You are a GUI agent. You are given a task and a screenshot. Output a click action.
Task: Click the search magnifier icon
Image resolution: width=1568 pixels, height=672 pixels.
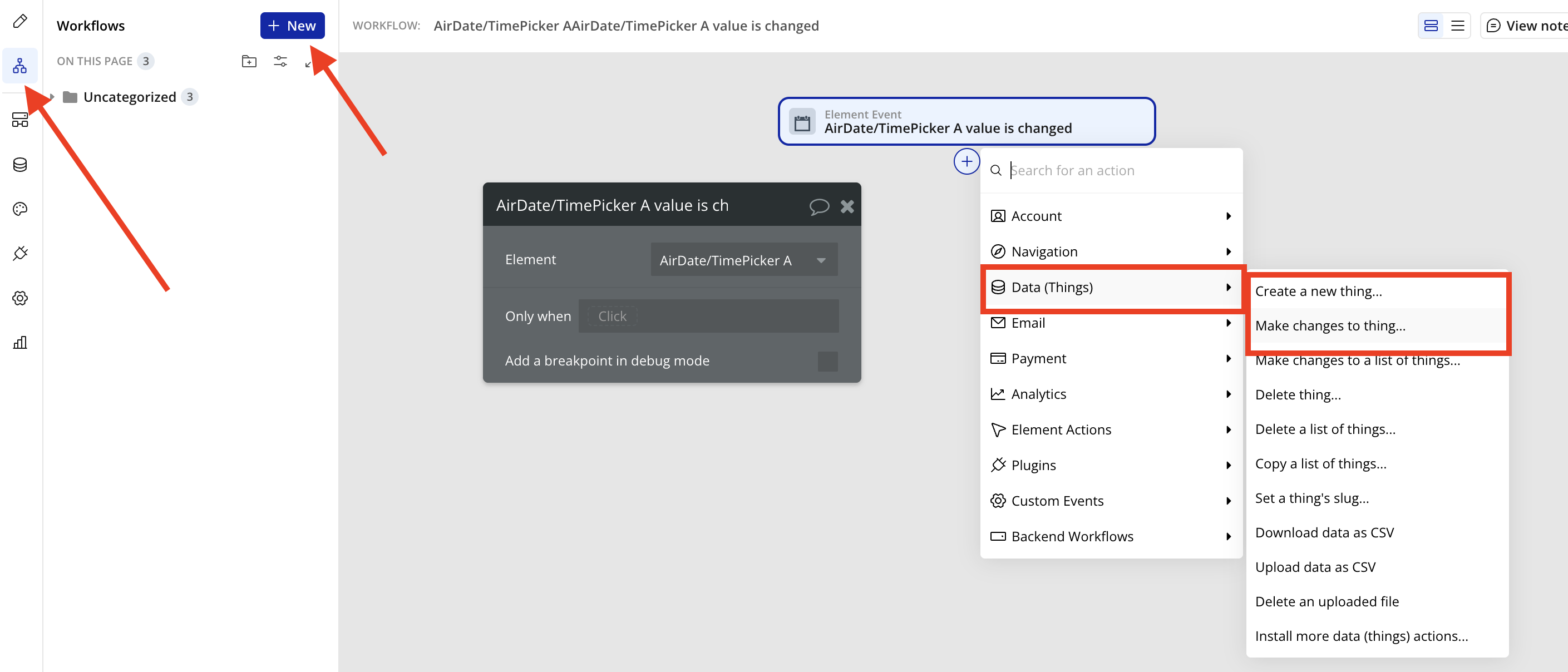pyautogui.click(x=996, y=171)
